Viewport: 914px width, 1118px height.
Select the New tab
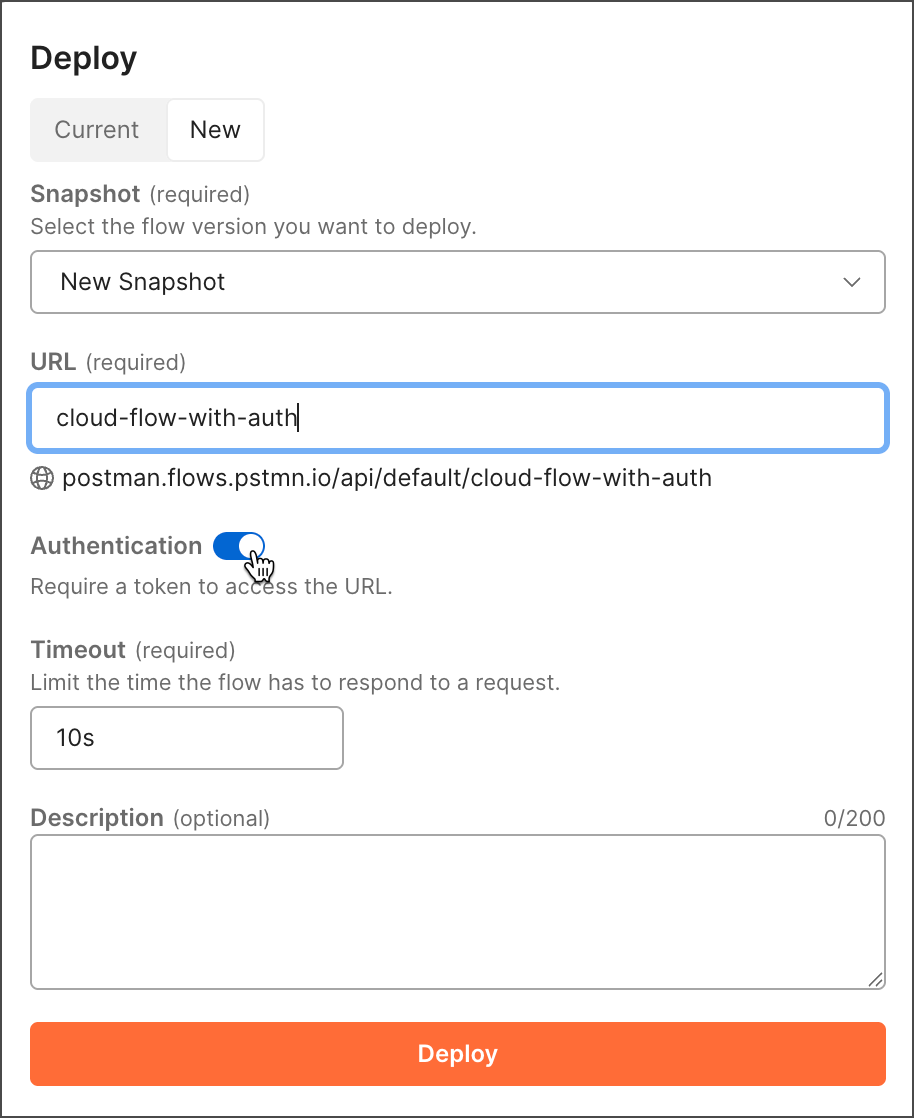pyautogui.click(x=215, y=129)
